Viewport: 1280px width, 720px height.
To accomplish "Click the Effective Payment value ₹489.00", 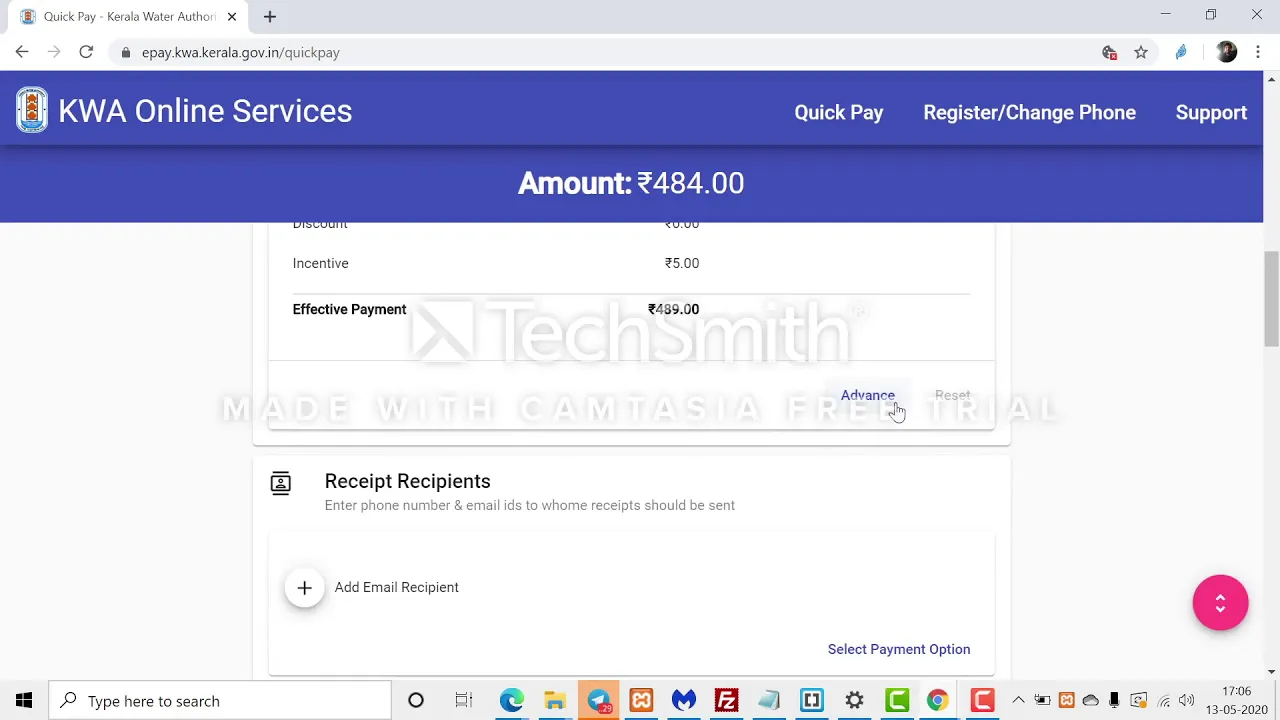I will click(673, 309).
